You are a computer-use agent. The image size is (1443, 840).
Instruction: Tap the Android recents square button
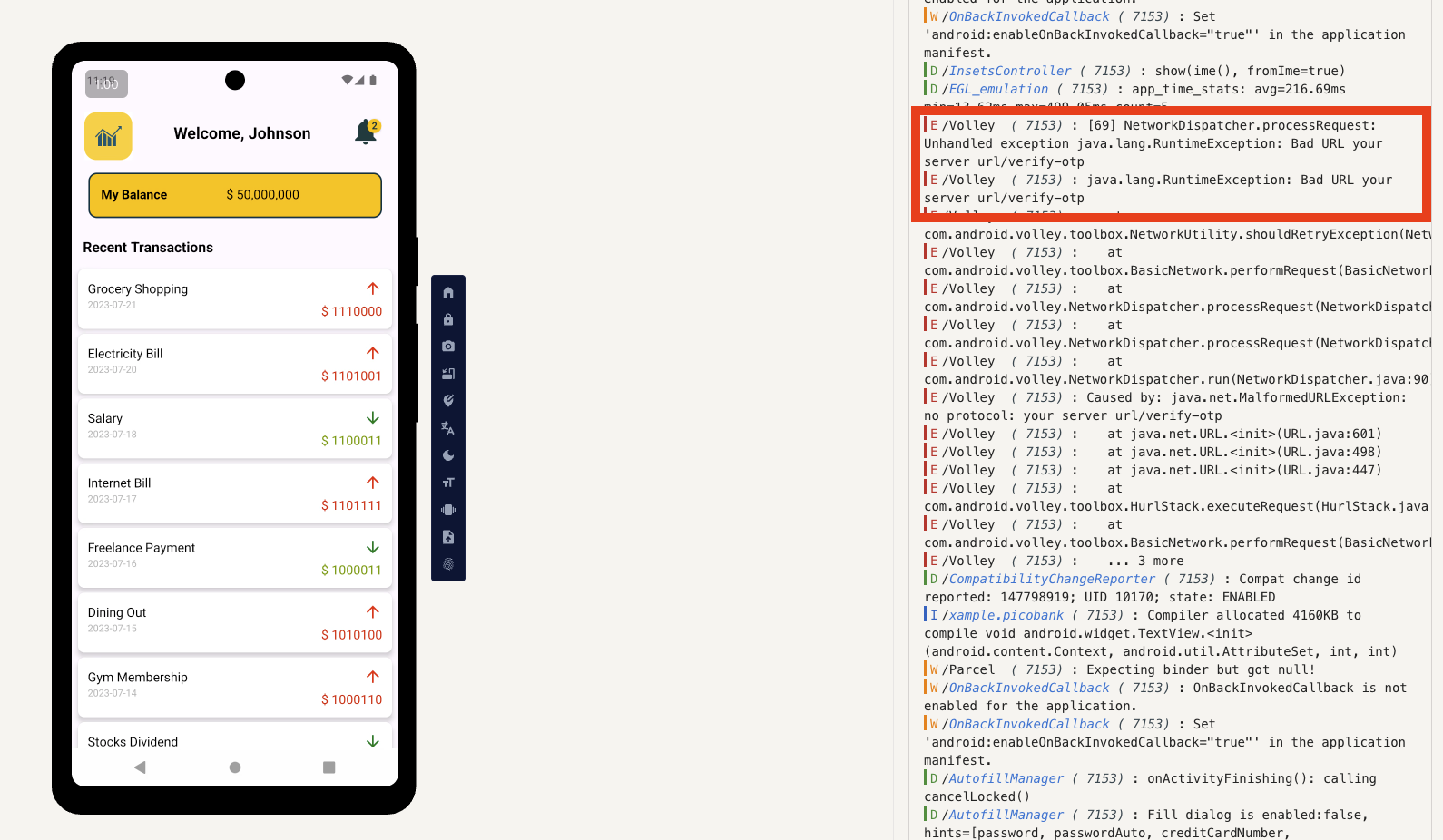pos(329,767)
